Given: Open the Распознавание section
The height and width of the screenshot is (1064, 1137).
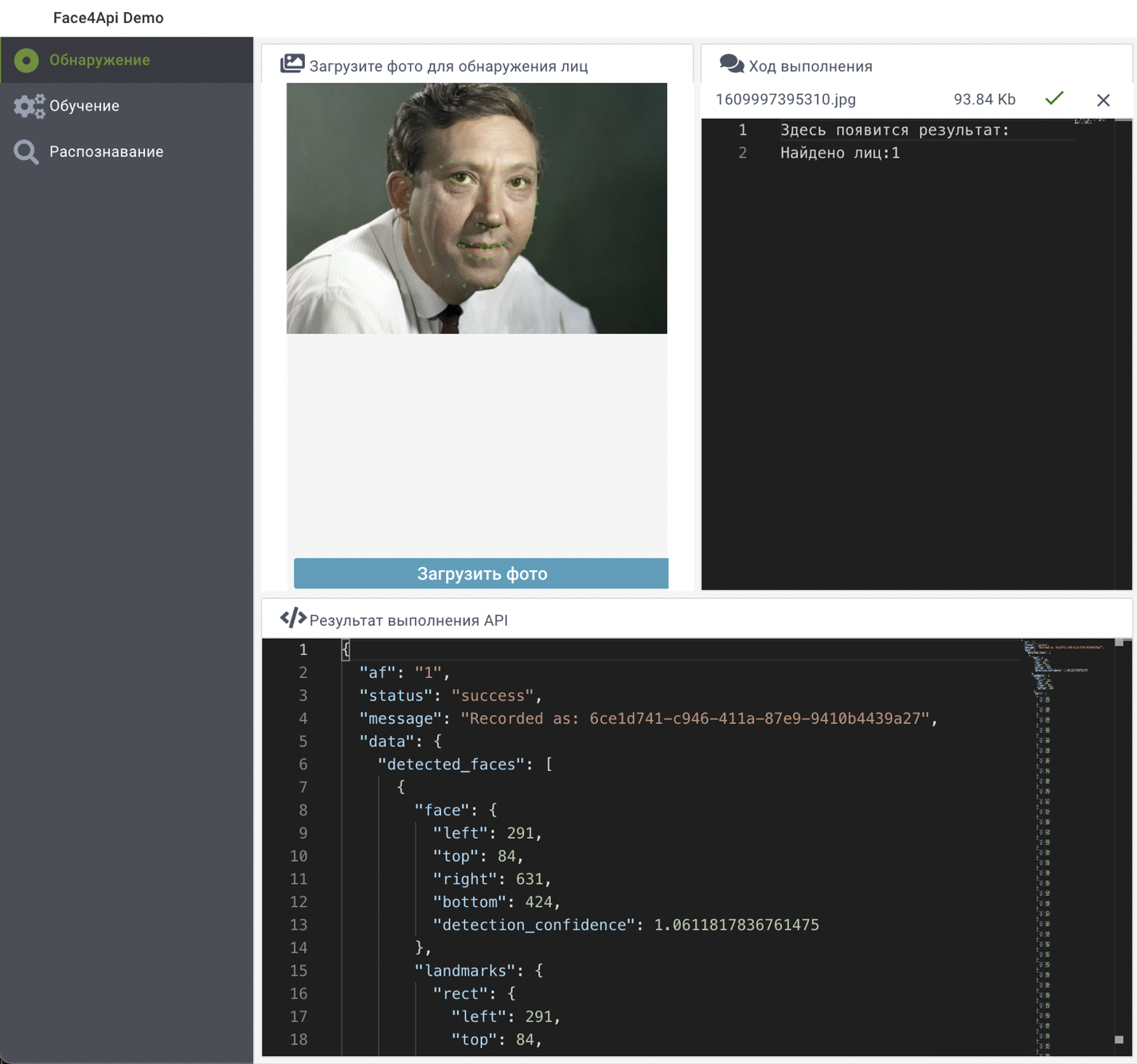Looking at the screenshot, I should pyautogui.click(x=127, y=152).
